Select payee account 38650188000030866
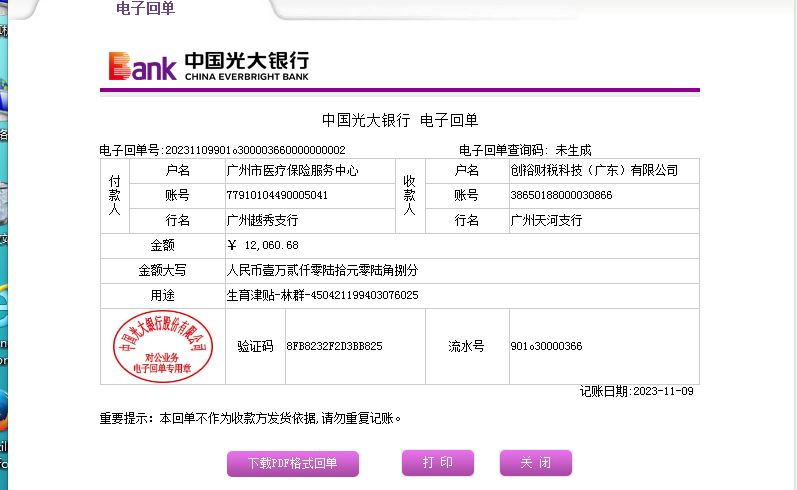The height and width of the screenshot is (490, 797). pos(561,195)
